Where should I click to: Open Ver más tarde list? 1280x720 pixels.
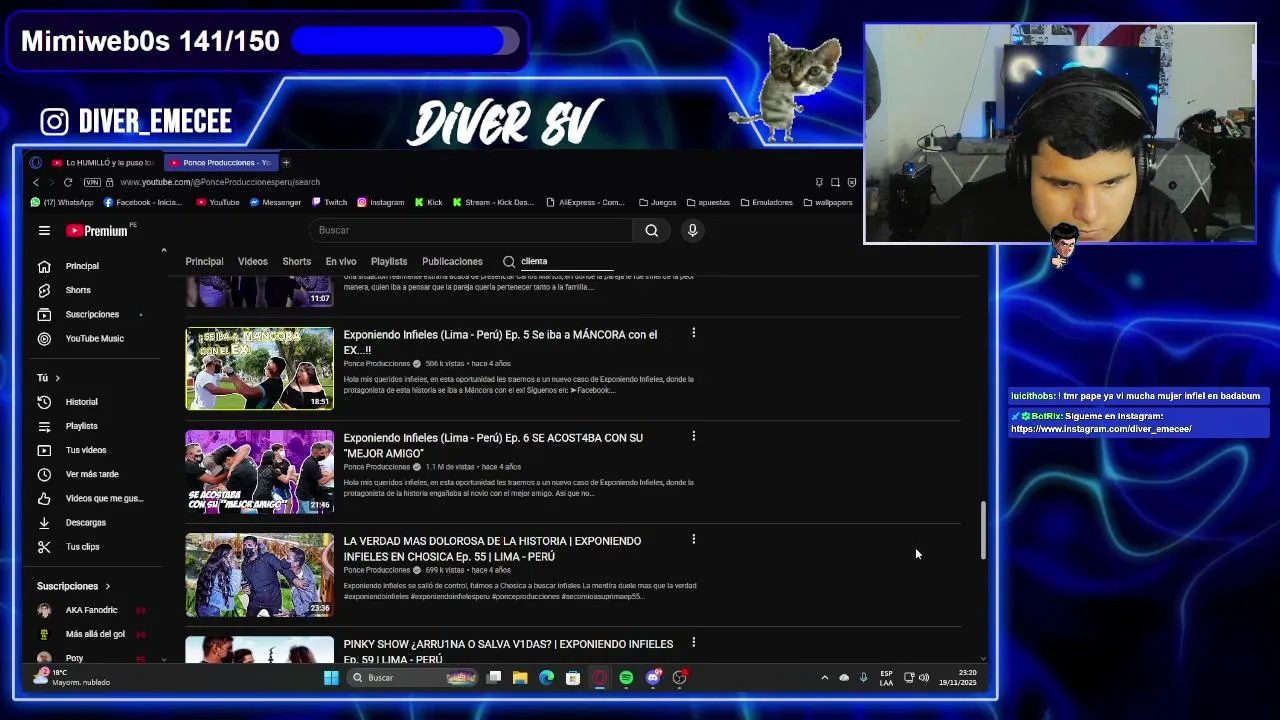tap(90, 474)
